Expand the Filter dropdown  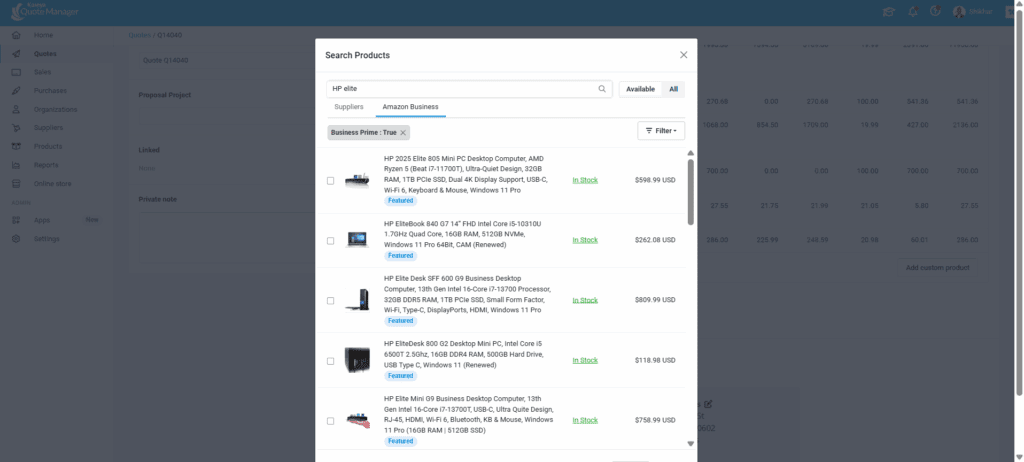pyautogui.click(x=661, y=130)
